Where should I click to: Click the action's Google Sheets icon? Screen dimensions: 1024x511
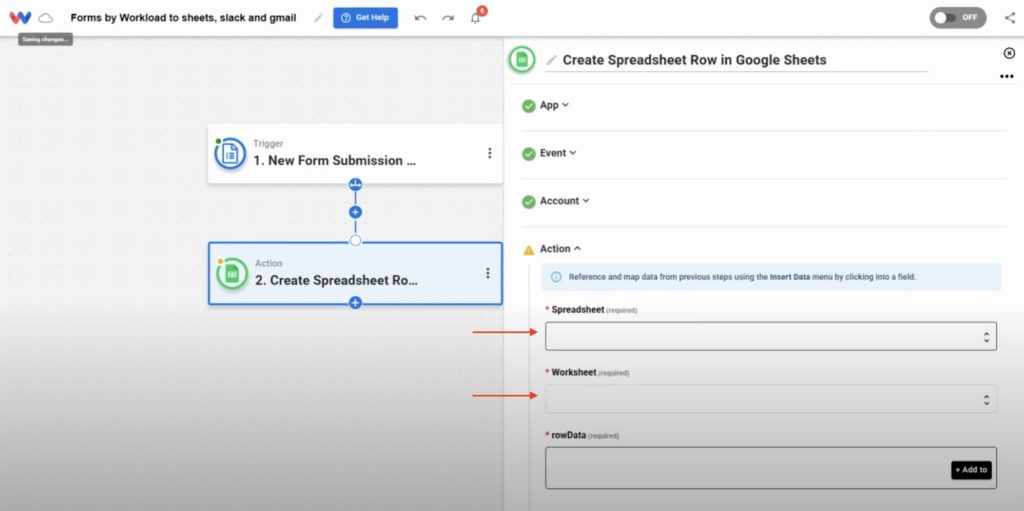232,274
